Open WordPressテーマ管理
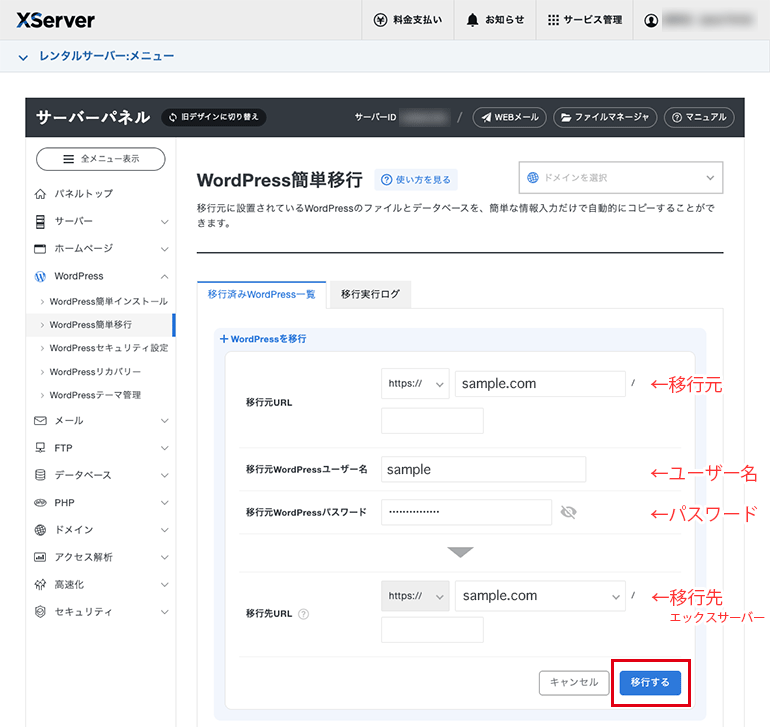This screenshot has width=770, height=727. tap(95, 395)
